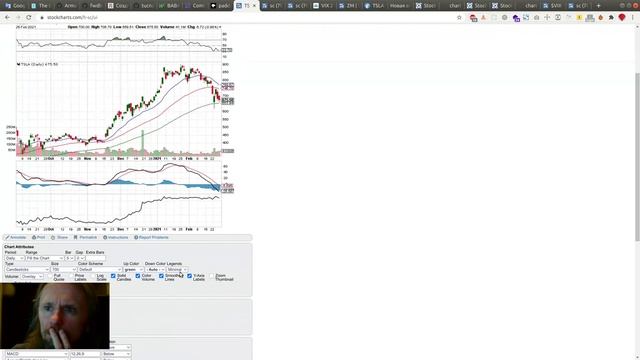The height and width of the screenshot is (360, 640).
Task: Uncheck the Y-Axis Labels checkbox
Action: tap(189, 276)
